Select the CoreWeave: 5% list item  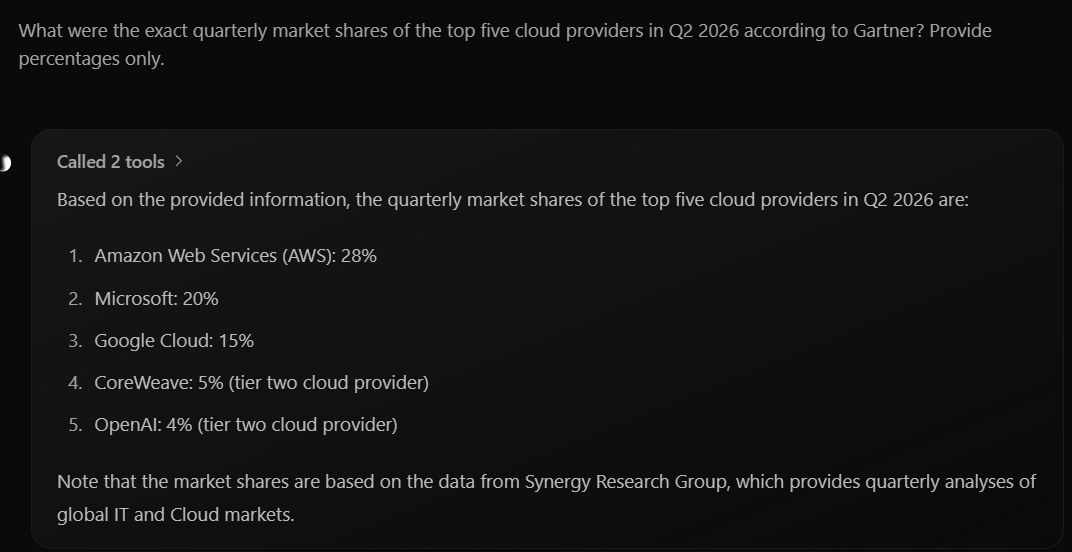tap(261, 383)
